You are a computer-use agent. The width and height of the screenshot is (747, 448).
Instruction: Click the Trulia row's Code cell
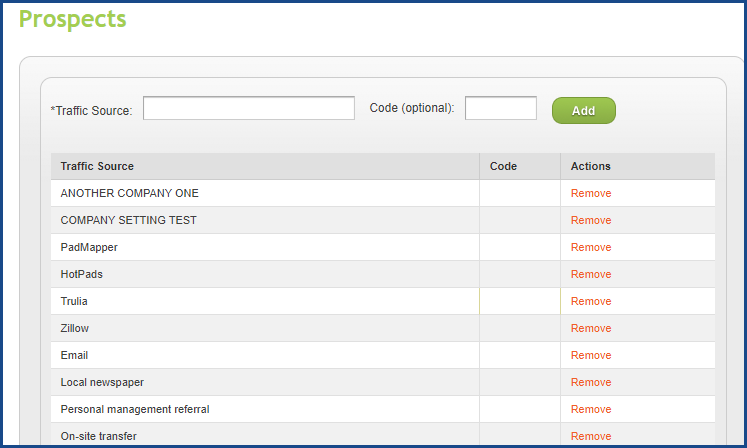click(x=520, y=301)
